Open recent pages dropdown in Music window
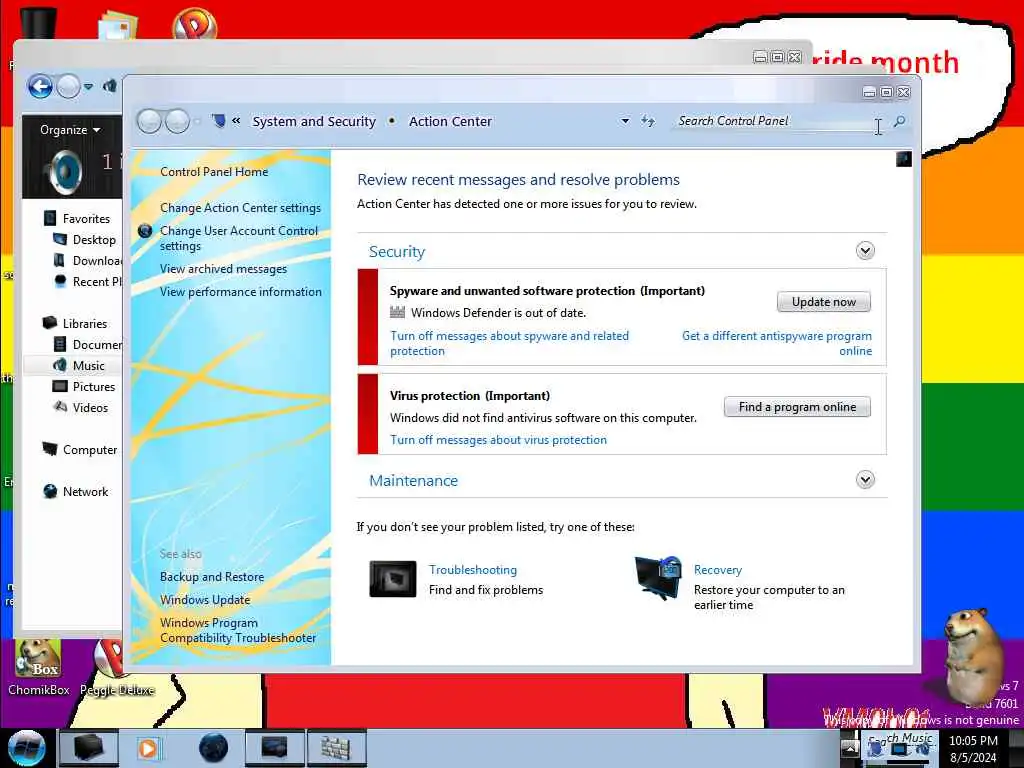Image resolution: width=1024 pixels, height=768 pixels. (x=88, y=86)
